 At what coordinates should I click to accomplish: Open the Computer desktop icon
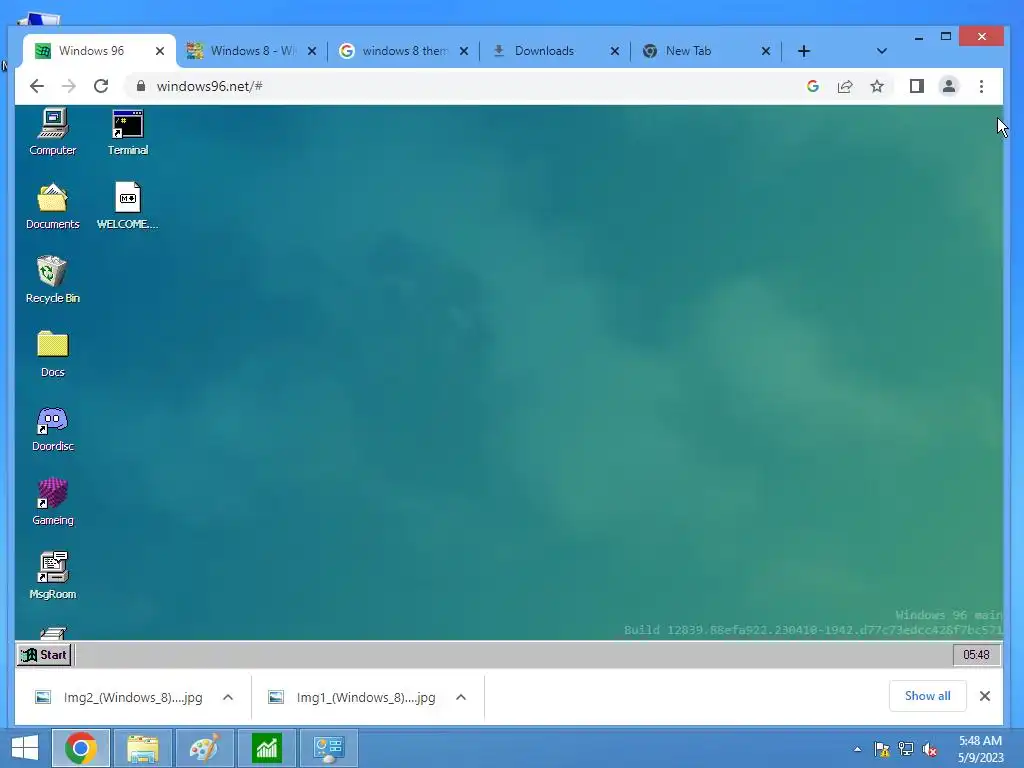pos(52,132)
